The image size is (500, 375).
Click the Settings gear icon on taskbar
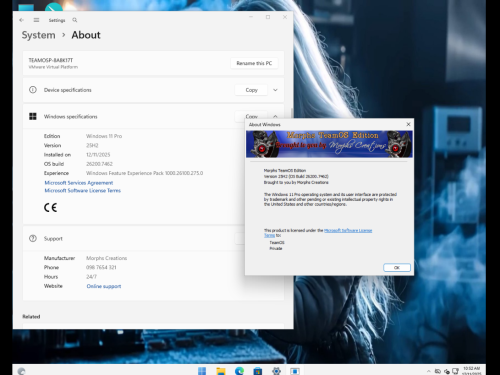coord(276,371)
